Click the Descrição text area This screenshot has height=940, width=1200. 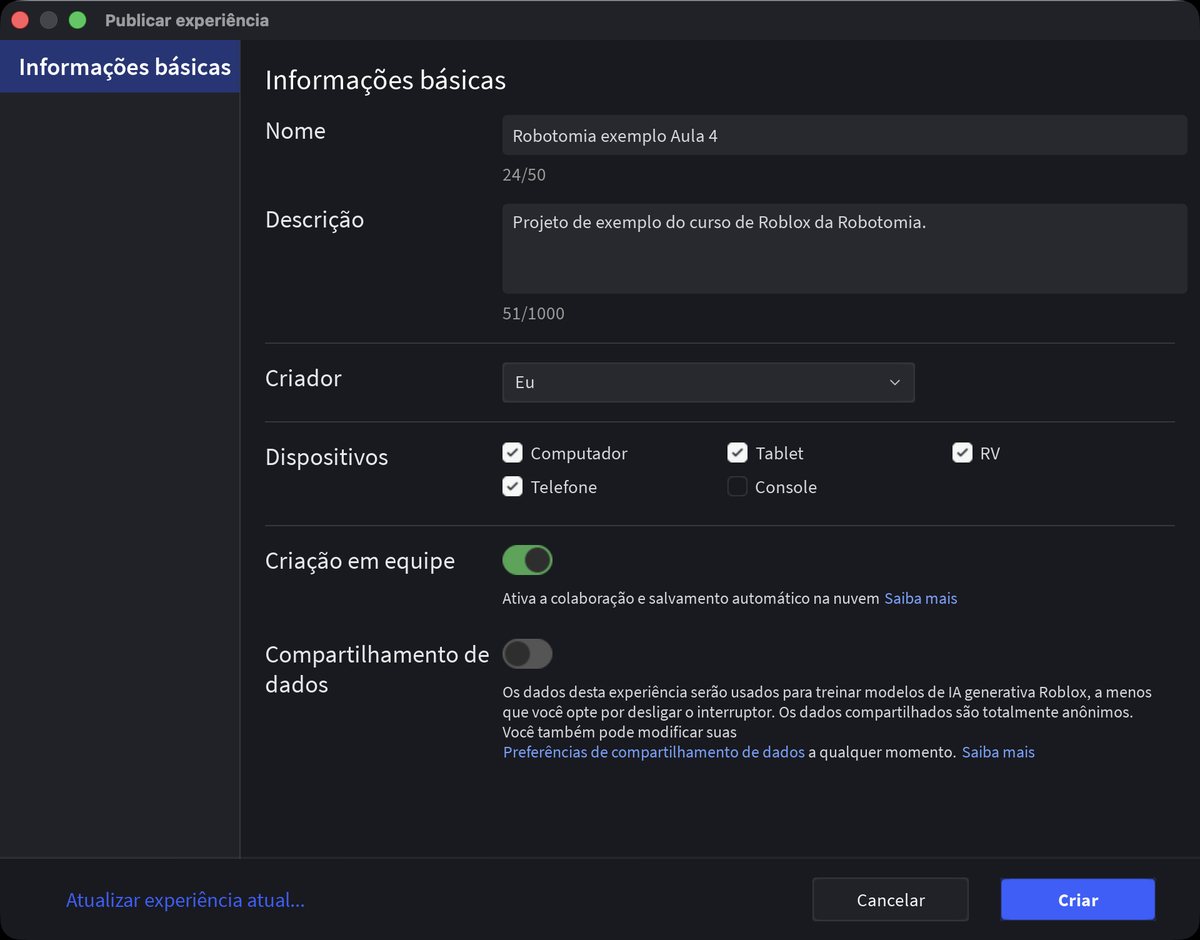[x=844, y=248]
